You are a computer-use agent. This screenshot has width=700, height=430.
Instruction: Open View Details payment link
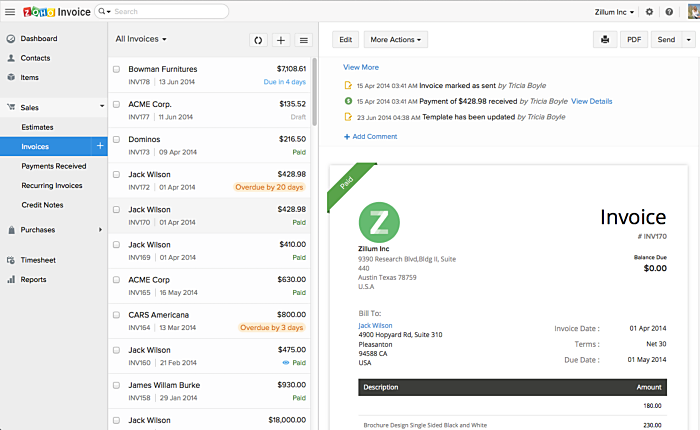click(x=592, y=101)
